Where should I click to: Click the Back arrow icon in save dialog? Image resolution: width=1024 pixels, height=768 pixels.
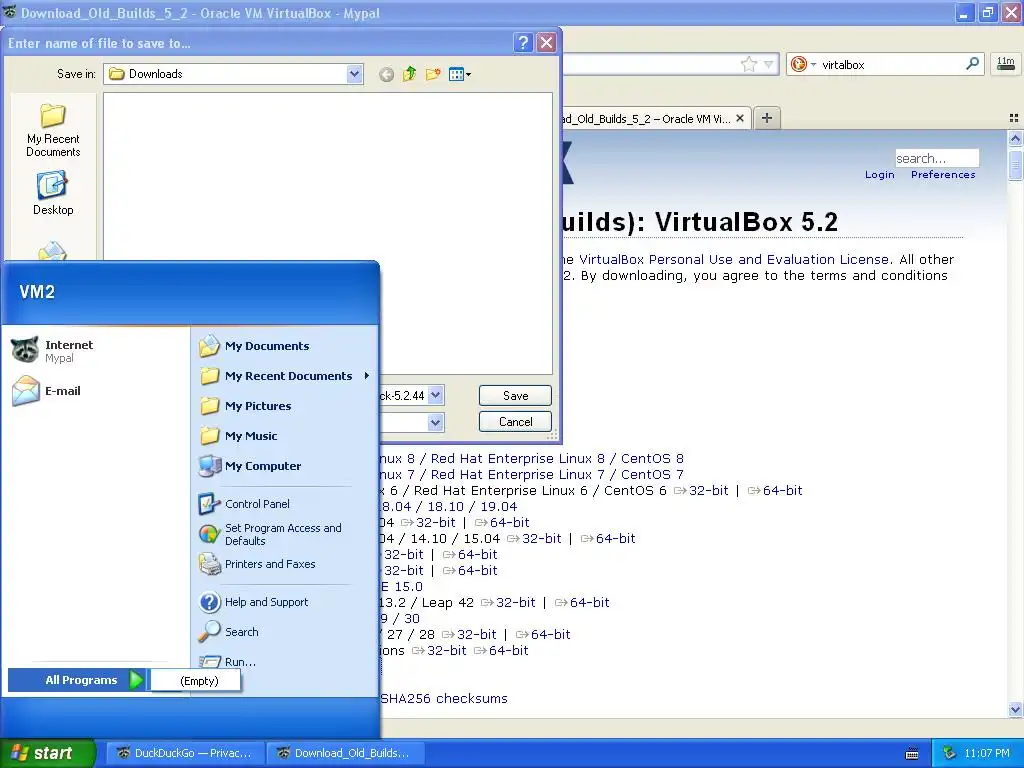coord(386,74)
